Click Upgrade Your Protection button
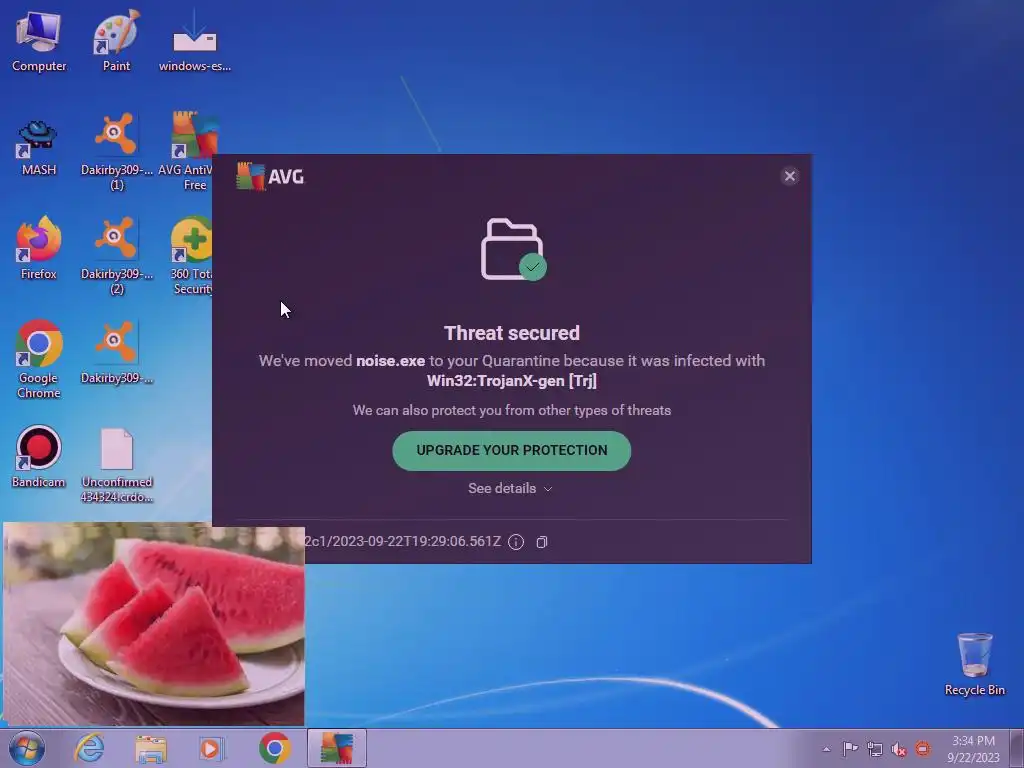This screenshot has width=1024, height=768. [x=511, y=451]
